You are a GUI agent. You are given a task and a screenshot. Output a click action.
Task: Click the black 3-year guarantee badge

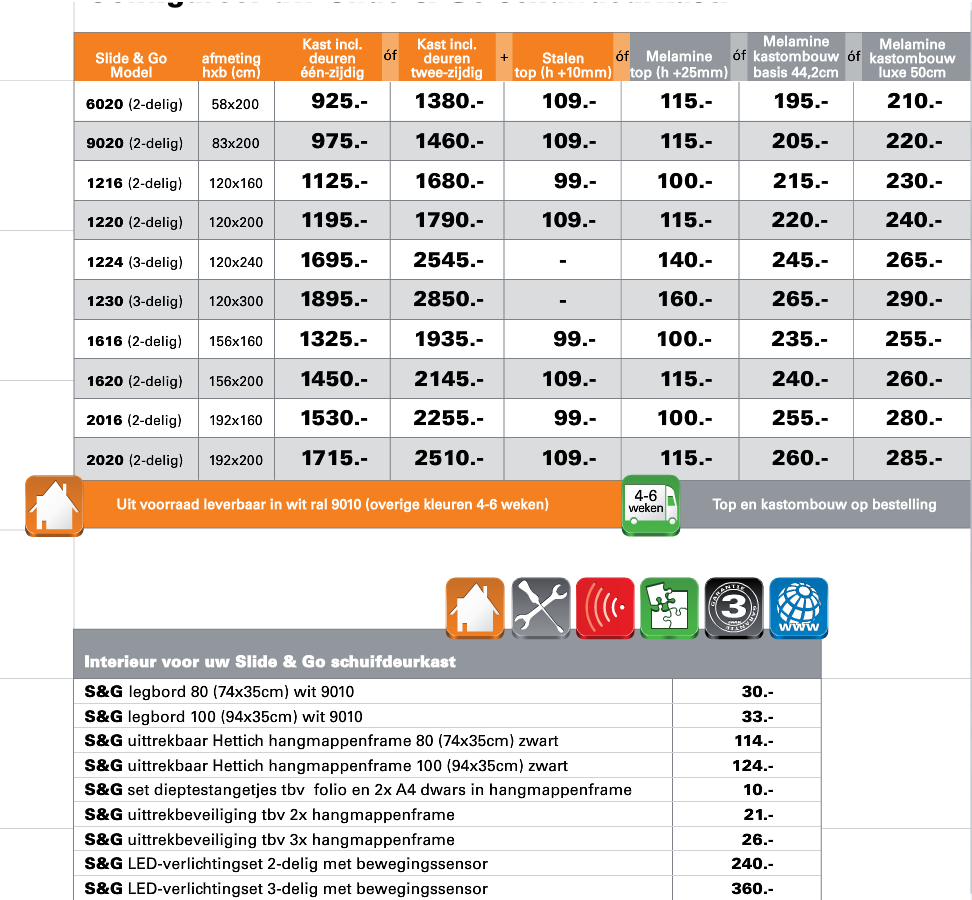[x=734, y=607]
